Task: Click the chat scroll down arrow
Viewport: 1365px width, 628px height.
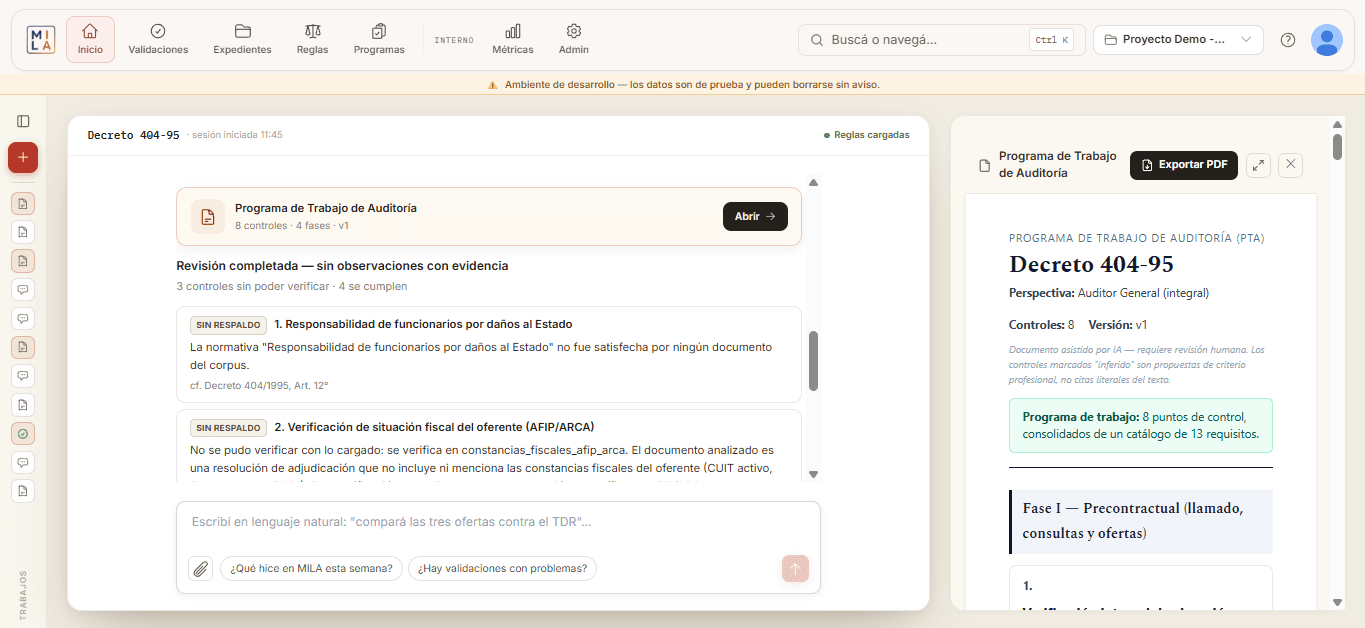Action: (813, 474)
